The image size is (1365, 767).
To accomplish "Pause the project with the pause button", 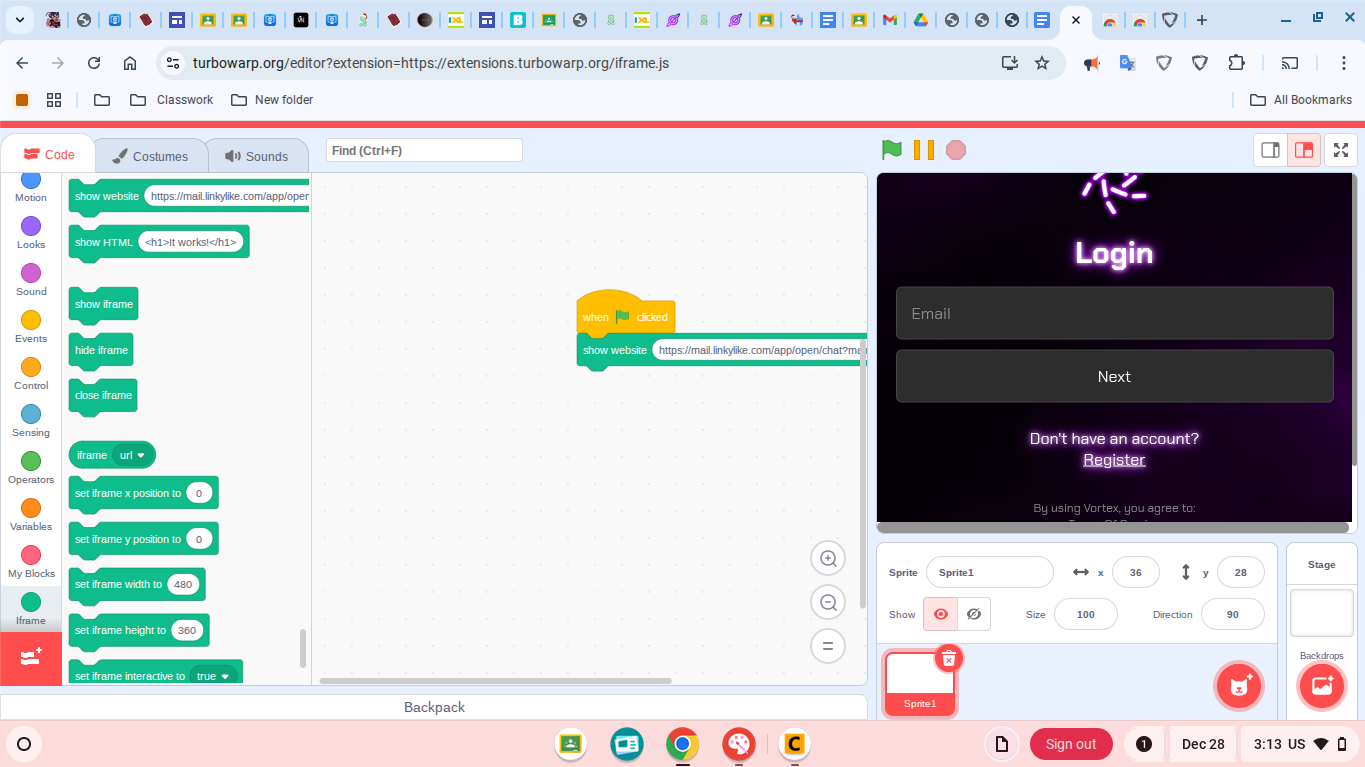I will (x=924, y=150).
